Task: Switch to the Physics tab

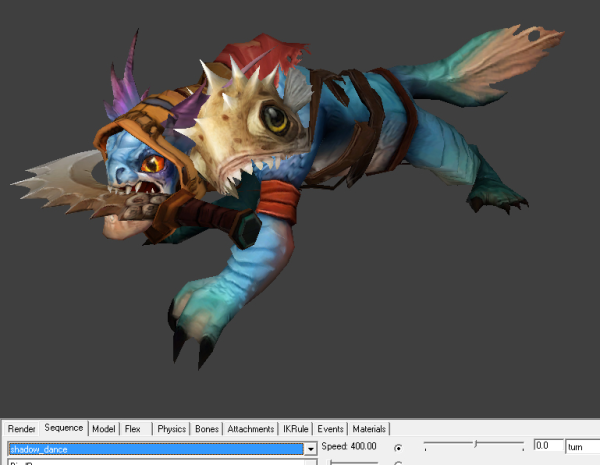Action: (x=171, y=429)
